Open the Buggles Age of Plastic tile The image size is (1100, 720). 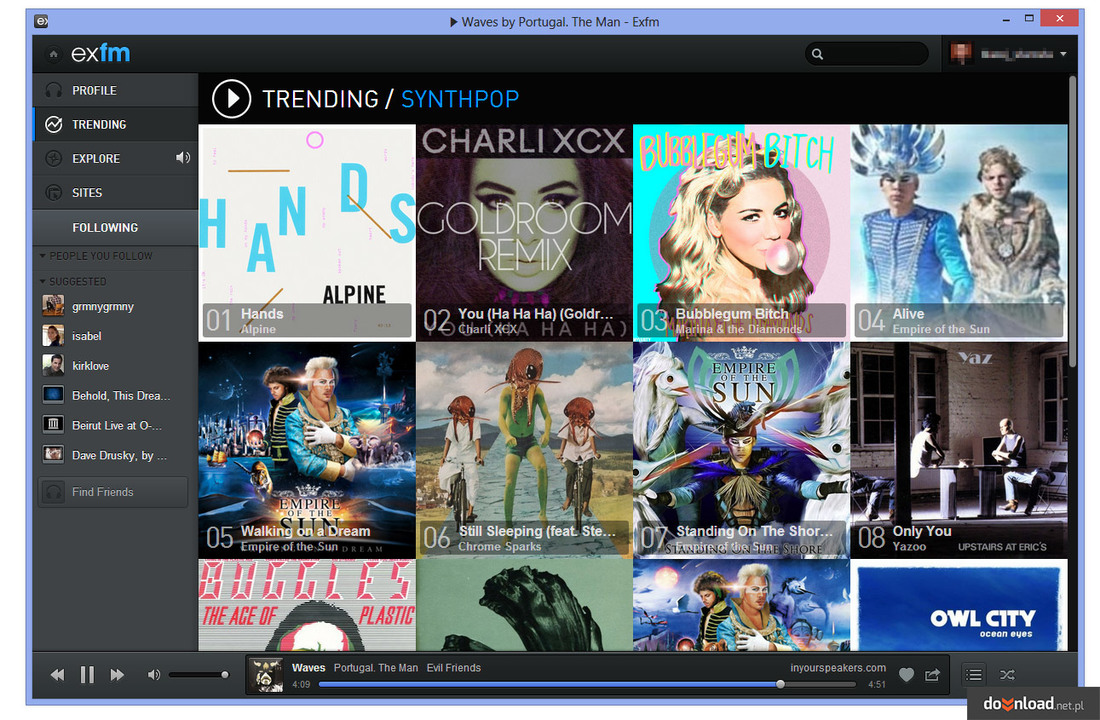point(307,605)
